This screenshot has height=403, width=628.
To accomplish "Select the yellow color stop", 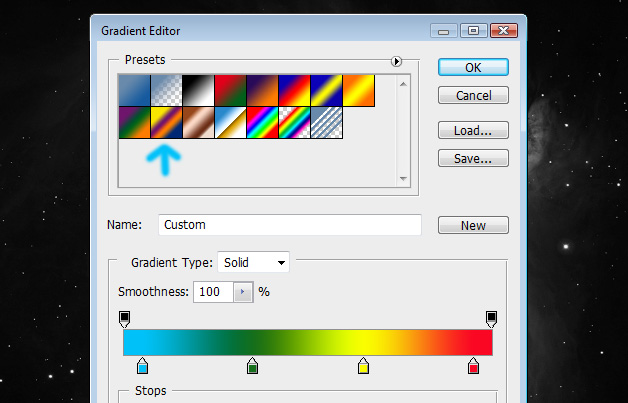I will coord(363,366).
